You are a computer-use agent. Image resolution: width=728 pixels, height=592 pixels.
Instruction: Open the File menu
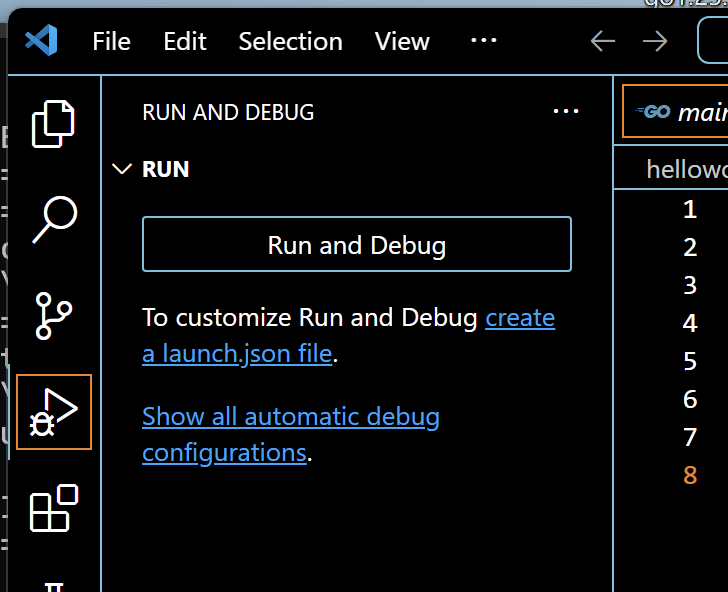click(111, 41)
